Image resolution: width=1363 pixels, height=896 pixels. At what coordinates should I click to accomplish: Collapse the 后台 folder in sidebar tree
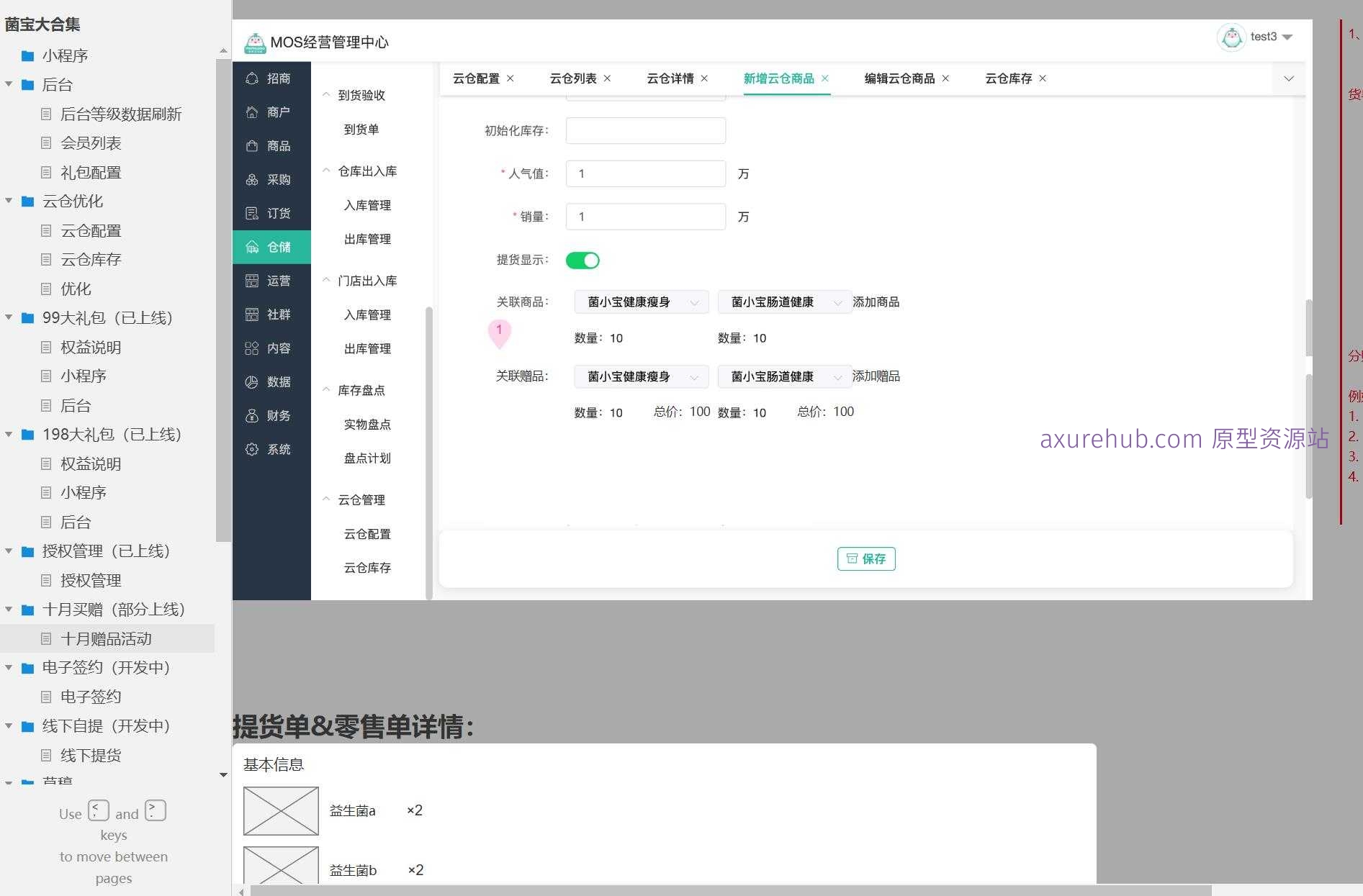(x=9, y=84)
